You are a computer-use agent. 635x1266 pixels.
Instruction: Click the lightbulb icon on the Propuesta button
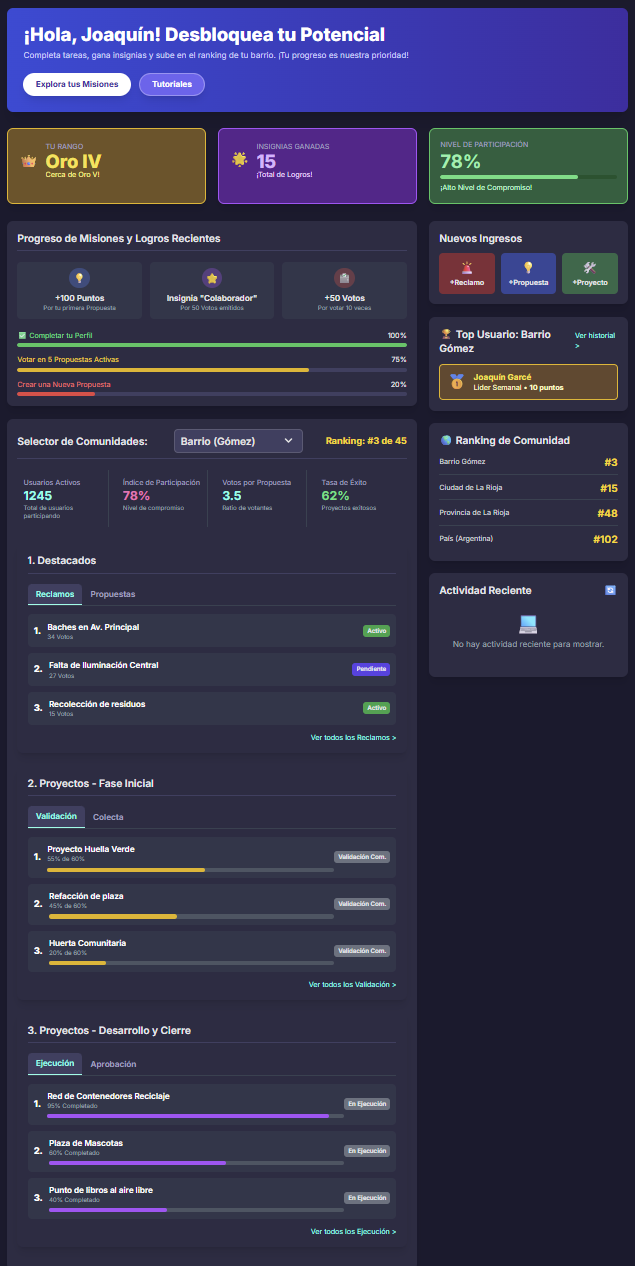[528, 267]
